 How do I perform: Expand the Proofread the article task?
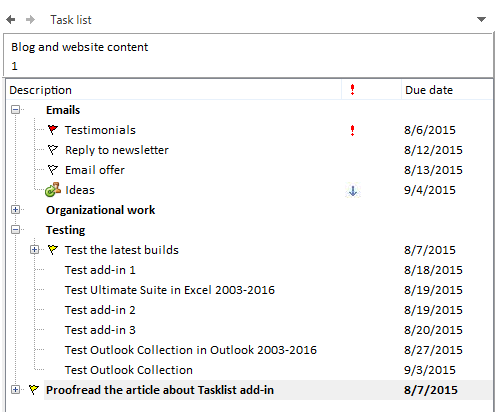click(15, 389)
